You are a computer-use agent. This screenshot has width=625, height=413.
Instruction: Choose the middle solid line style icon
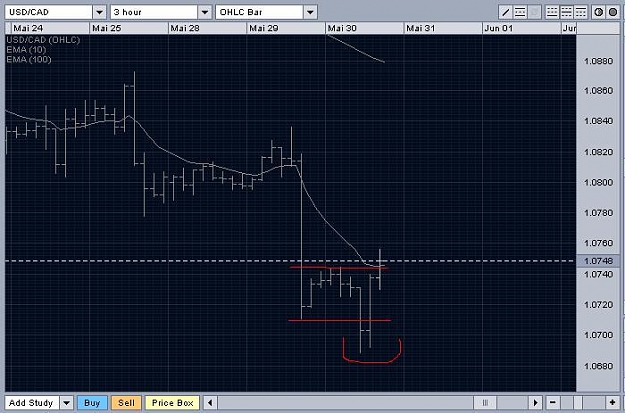click(x=566, y=12)
